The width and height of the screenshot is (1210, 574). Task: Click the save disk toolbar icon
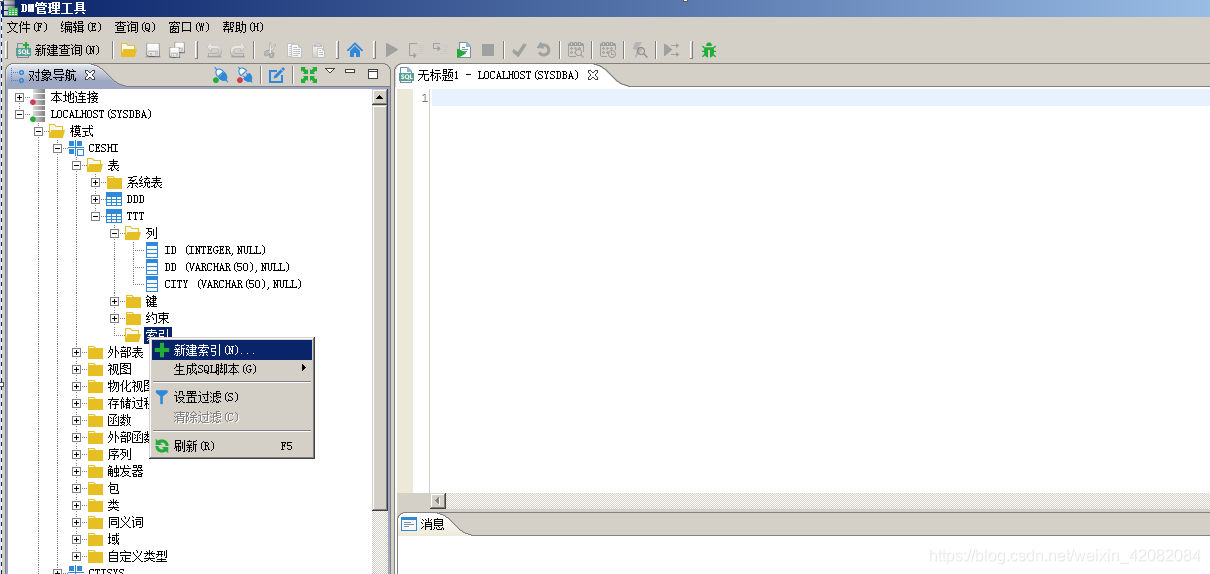pos(153,50)
